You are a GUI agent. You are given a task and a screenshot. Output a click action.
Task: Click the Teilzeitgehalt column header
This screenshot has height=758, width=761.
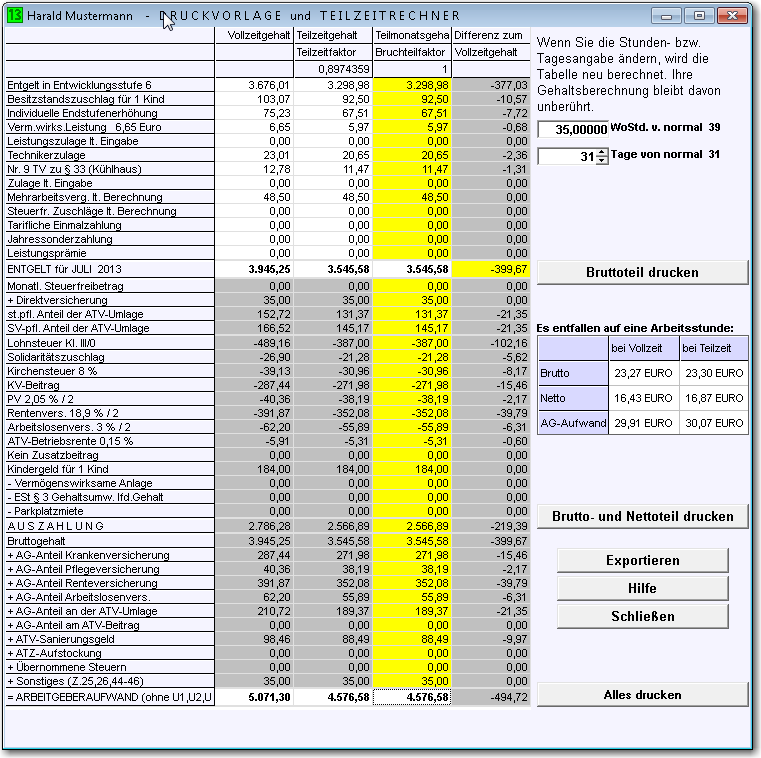coord(333,35)
